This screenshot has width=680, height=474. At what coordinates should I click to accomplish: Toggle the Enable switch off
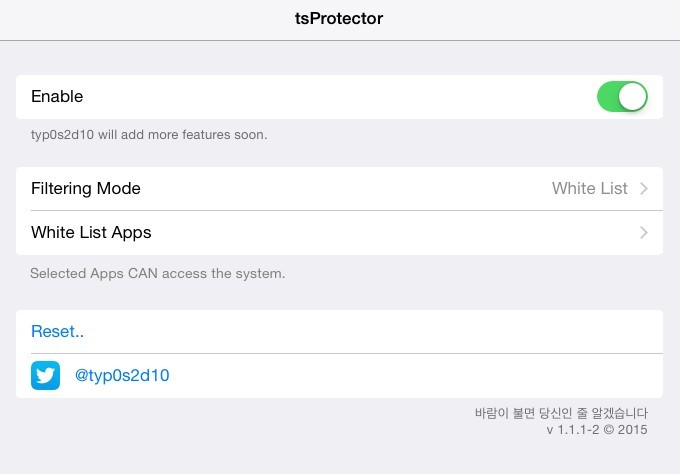(622, 97)
